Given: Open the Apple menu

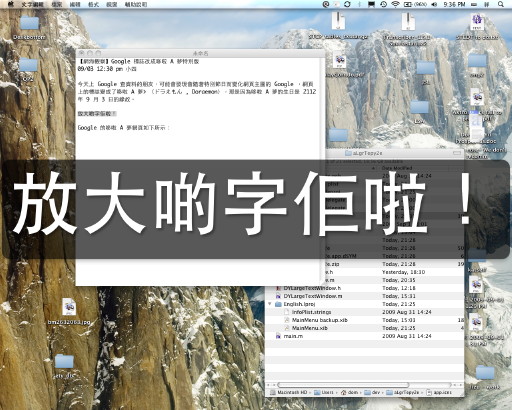Looking at the screenshot, I should coord(11,4).
